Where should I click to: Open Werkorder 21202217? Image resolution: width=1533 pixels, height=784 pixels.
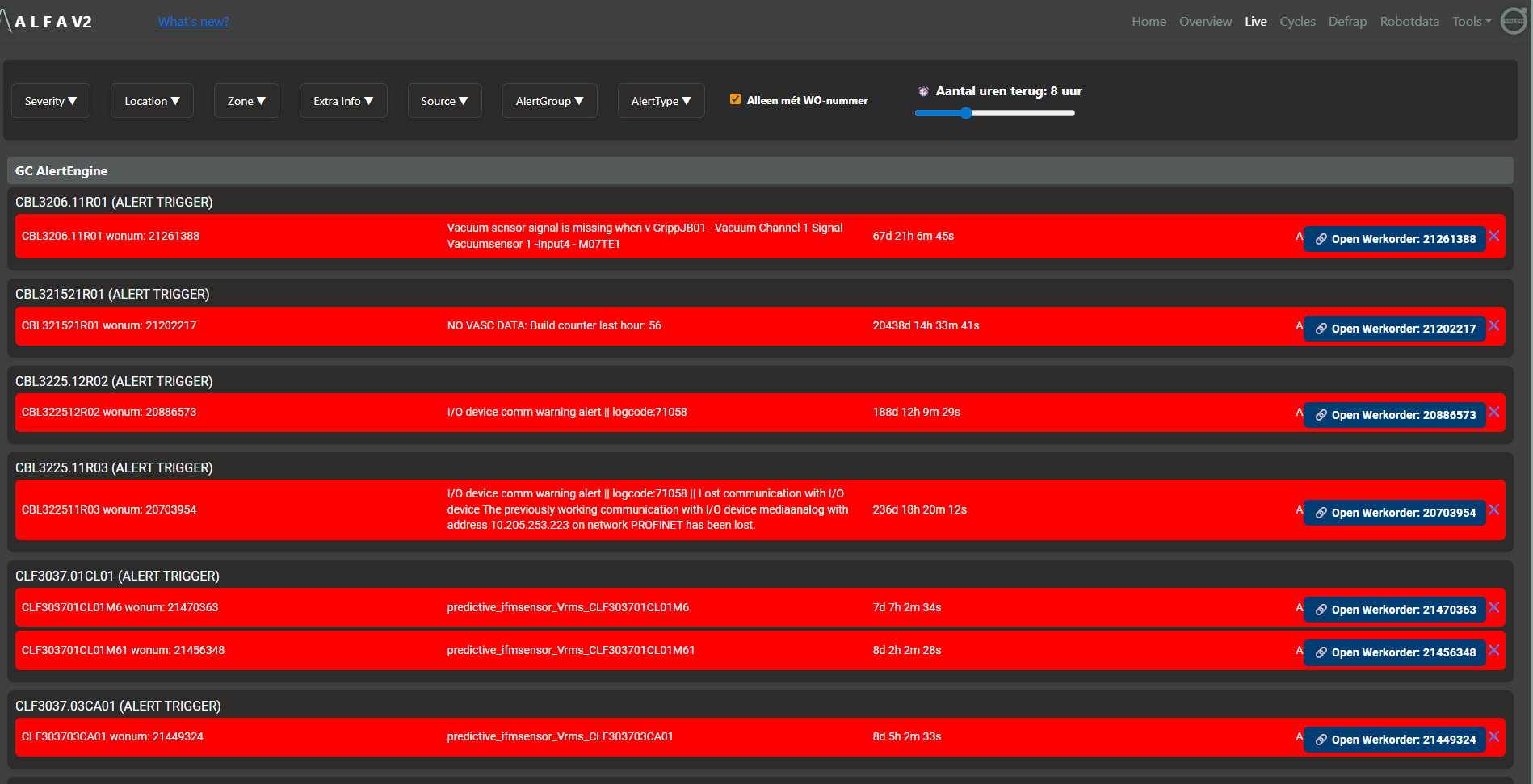[1394, 329]
